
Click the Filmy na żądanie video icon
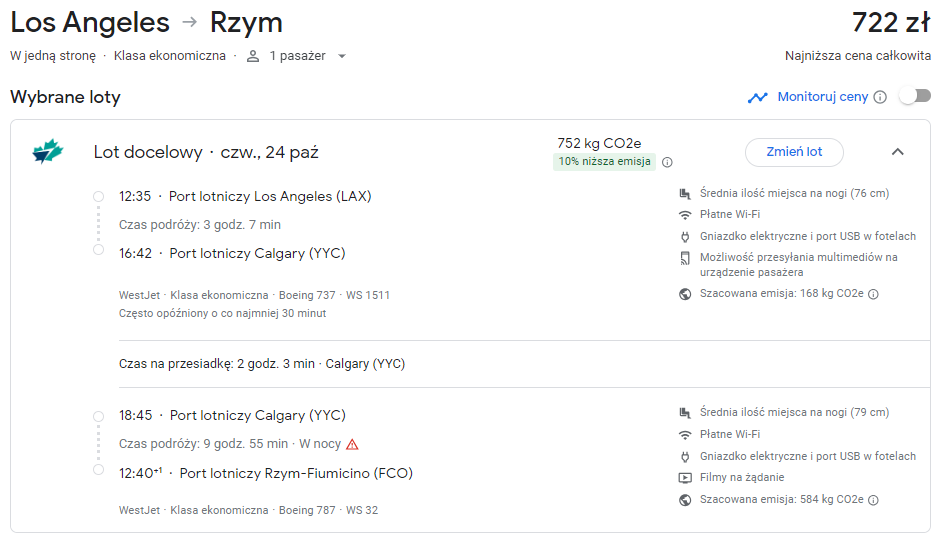coord(685,478)
